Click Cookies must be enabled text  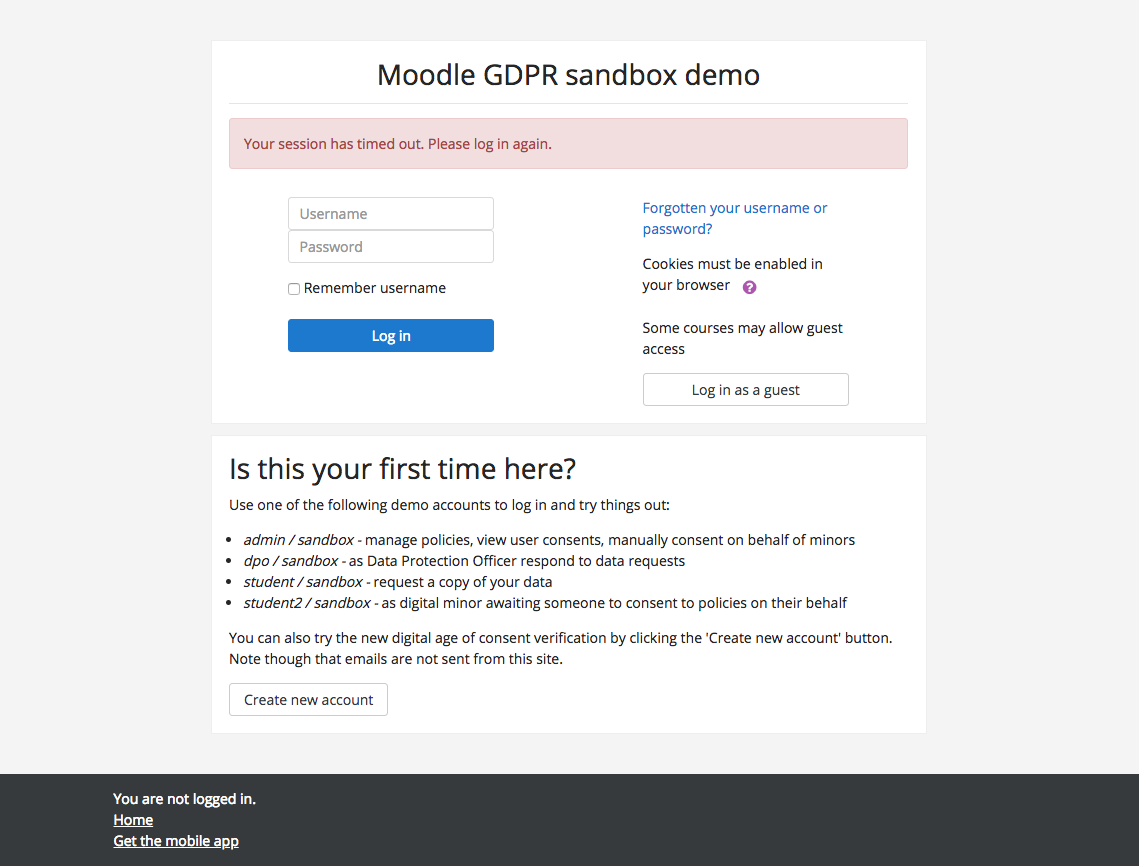tap(732, 275)
